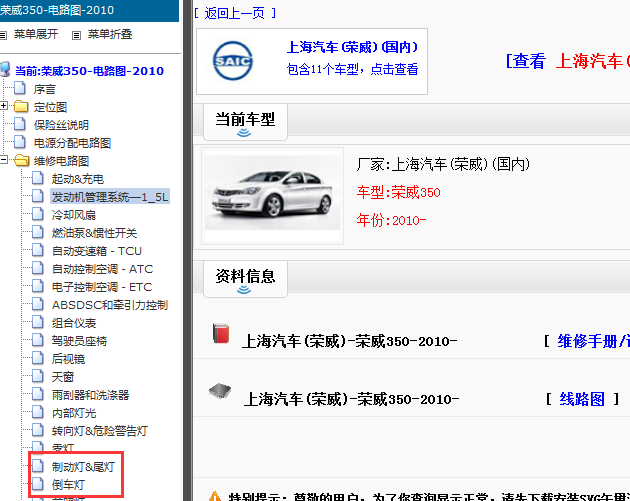Open 转向灯&危险警告灯 tree item
Screen dimensions: 630x501
click(x=100, y=431)
